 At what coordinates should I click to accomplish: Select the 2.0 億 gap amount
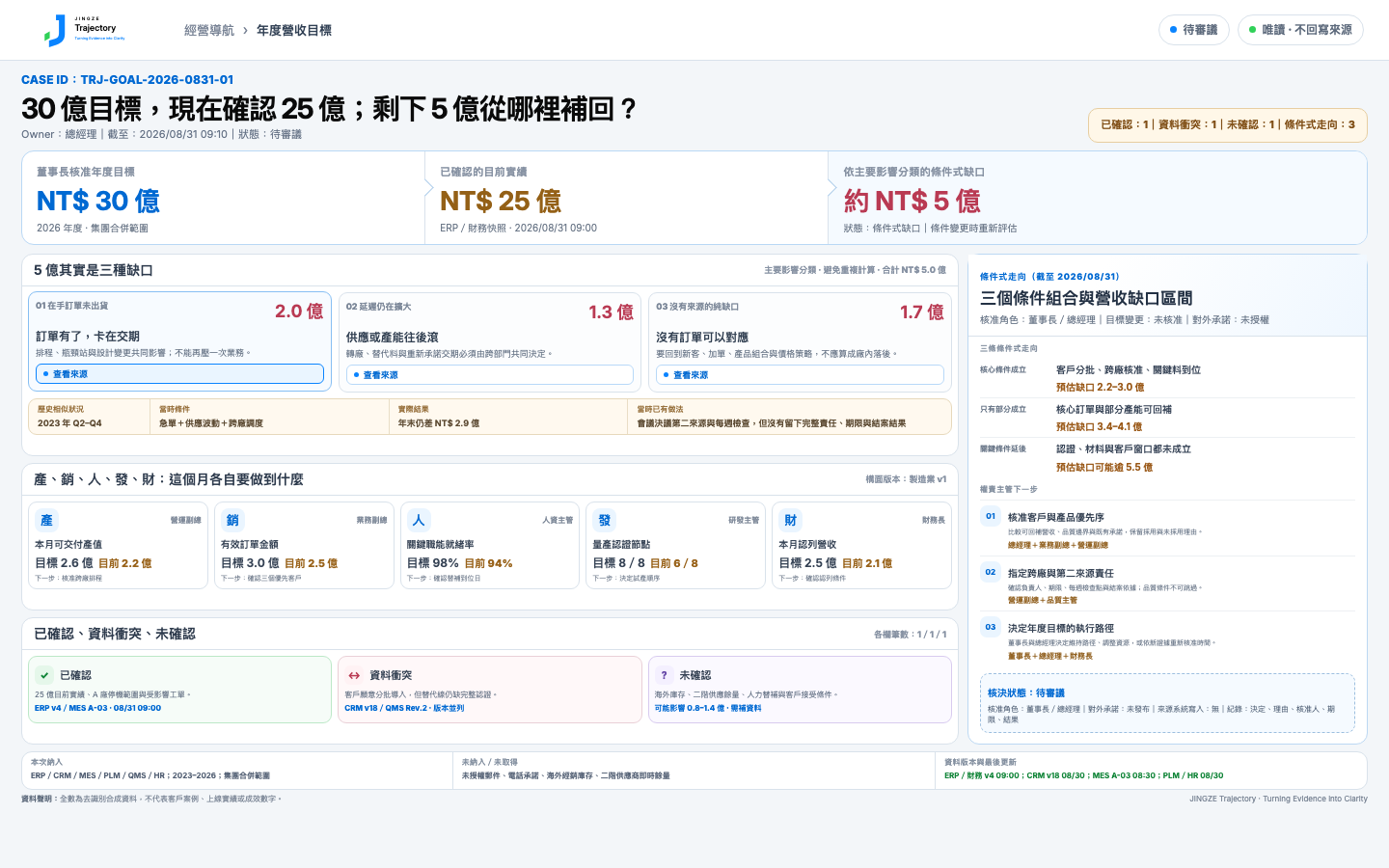[299, 312]
